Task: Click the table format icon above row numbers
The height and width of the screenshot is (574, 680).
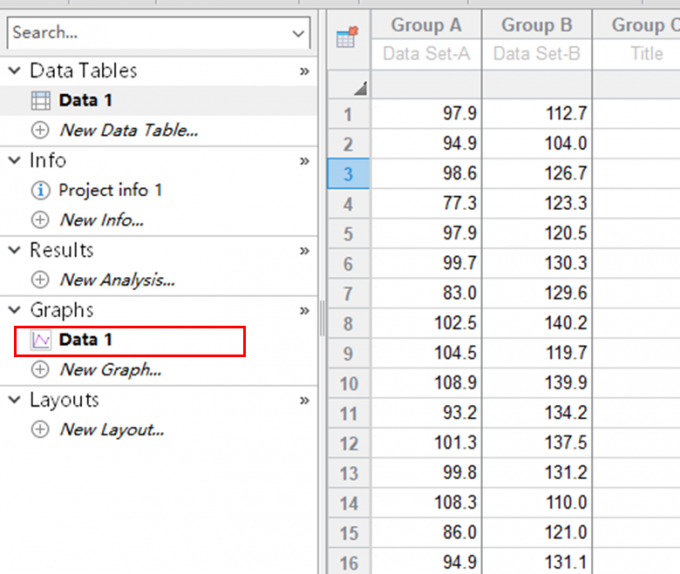Action: (x=347, y=36)
